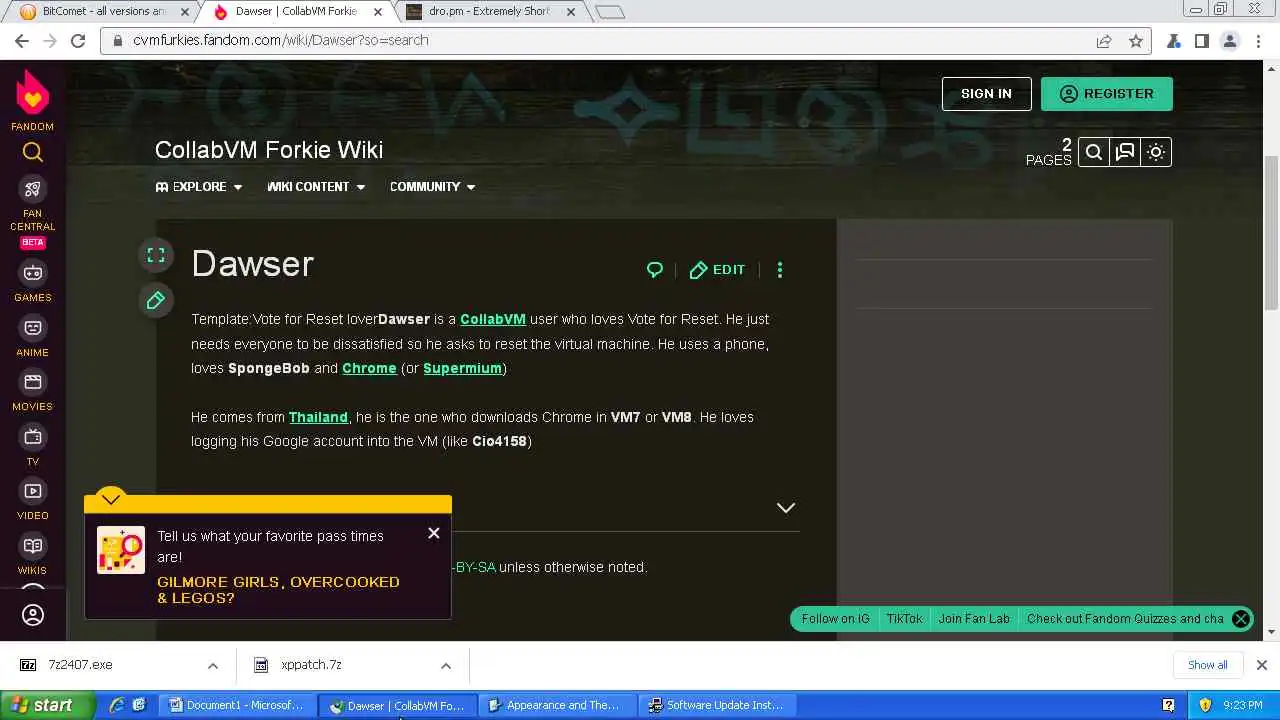This screenshot has height=720, width=1280.
Task: Open a new browser tab
Action: 609,12
